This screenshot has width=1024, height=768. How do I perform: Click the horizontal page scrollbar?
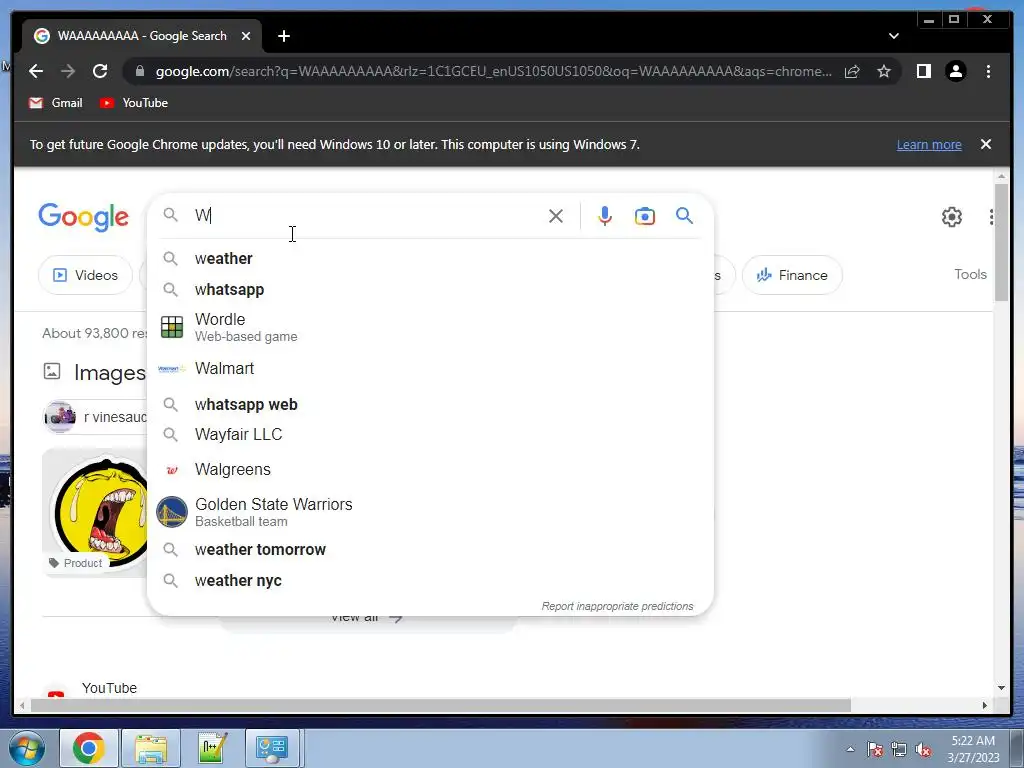[441, 705]
